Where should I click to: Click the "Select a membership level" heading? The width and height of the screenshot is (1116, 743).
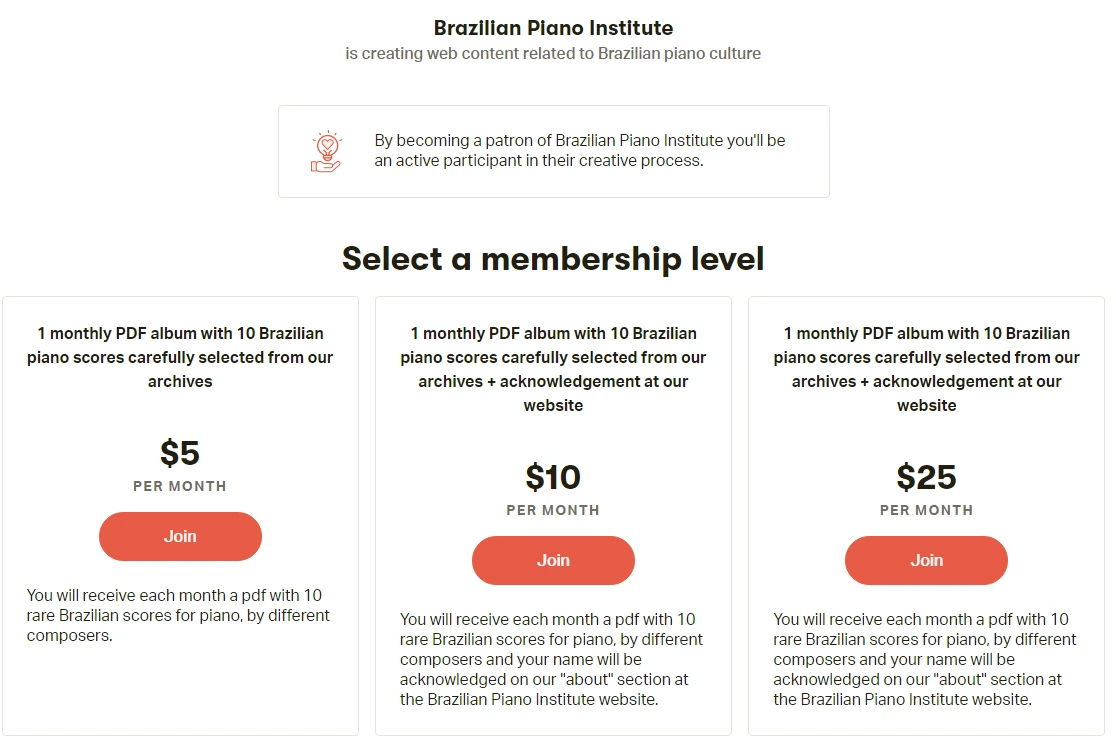553,258
